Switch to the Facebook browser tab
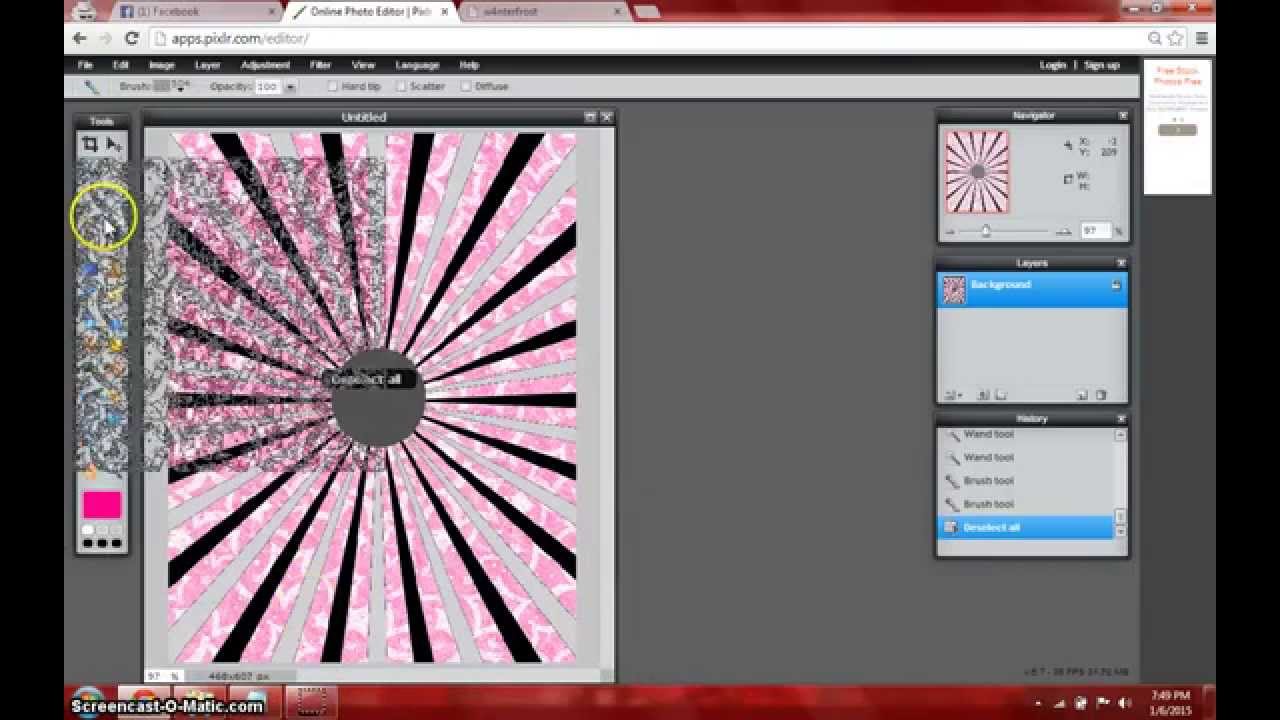 (196, 12)
